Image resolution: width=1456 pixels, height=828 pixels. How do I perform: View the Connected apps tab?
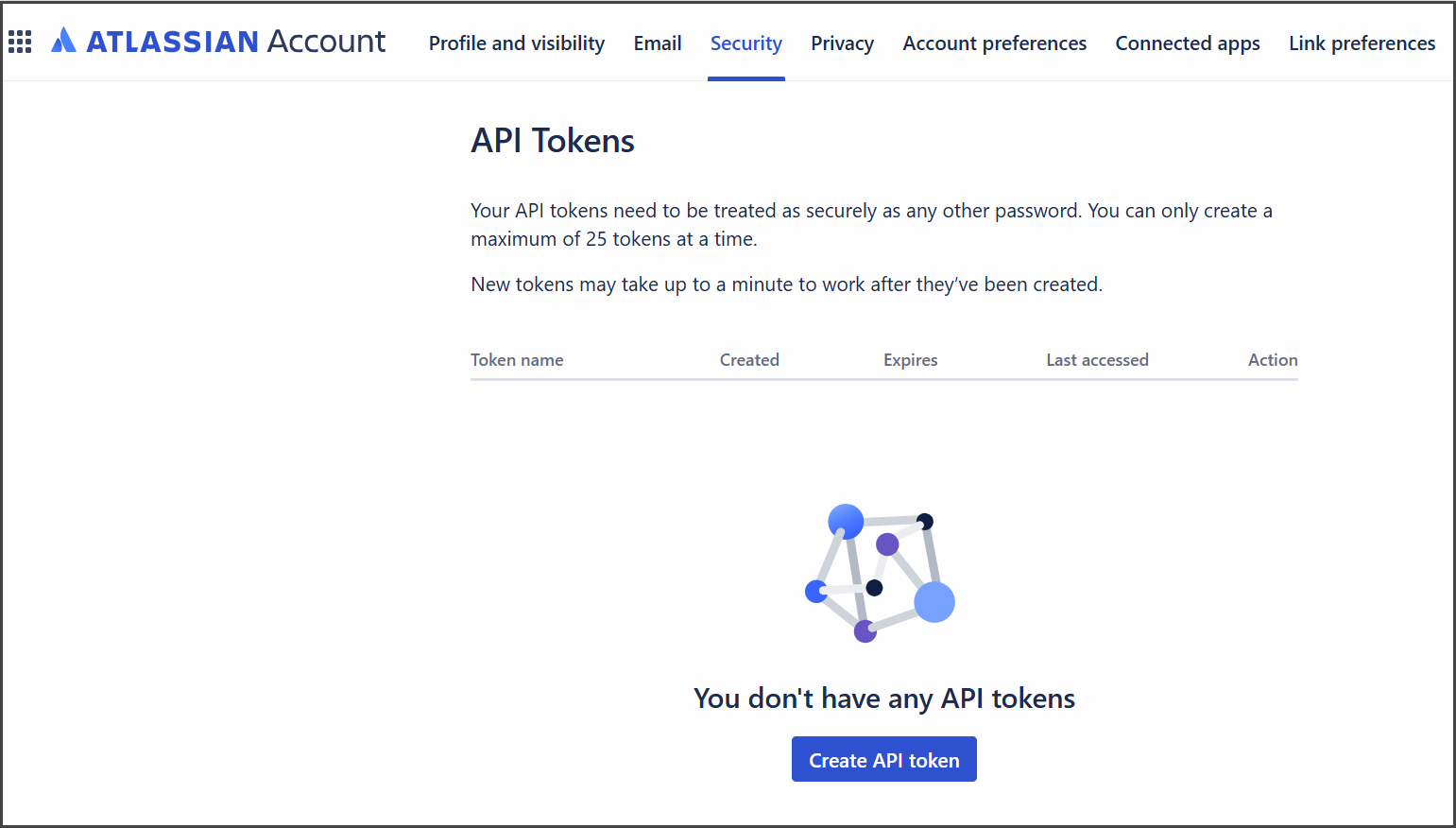pyautogui.click(x=1187, y=43)
